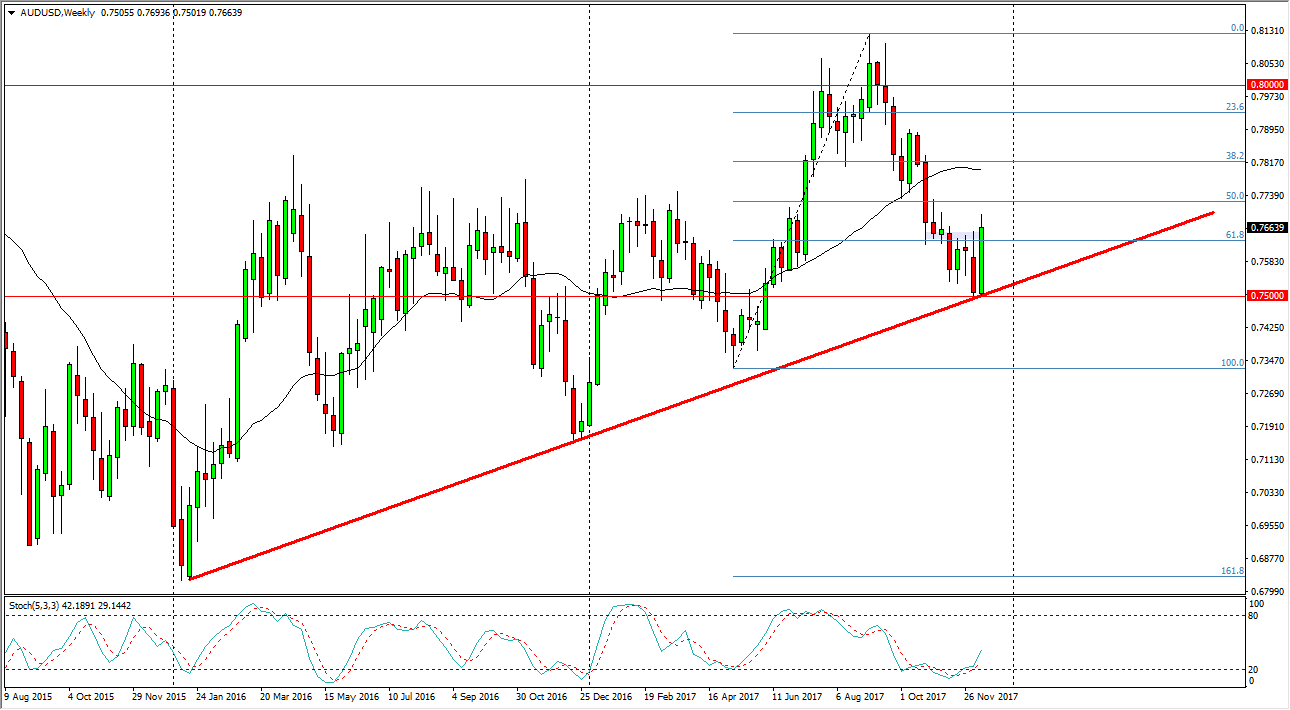Click the triangle arrow beside AUDUSD,Weekly

(11, 13)
